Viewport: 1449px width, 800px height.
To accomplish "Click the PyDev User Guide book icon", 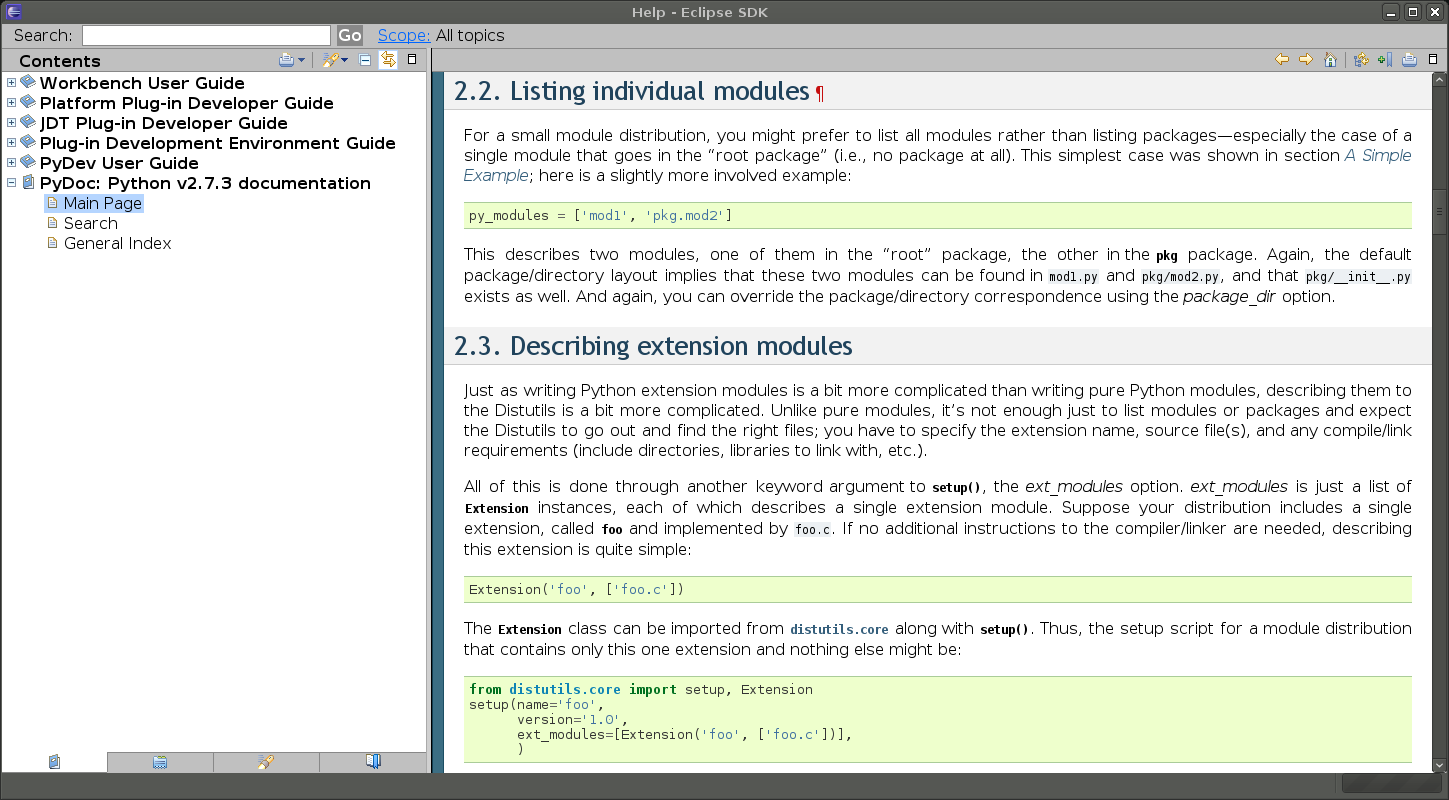I will [x=28, y=162].
